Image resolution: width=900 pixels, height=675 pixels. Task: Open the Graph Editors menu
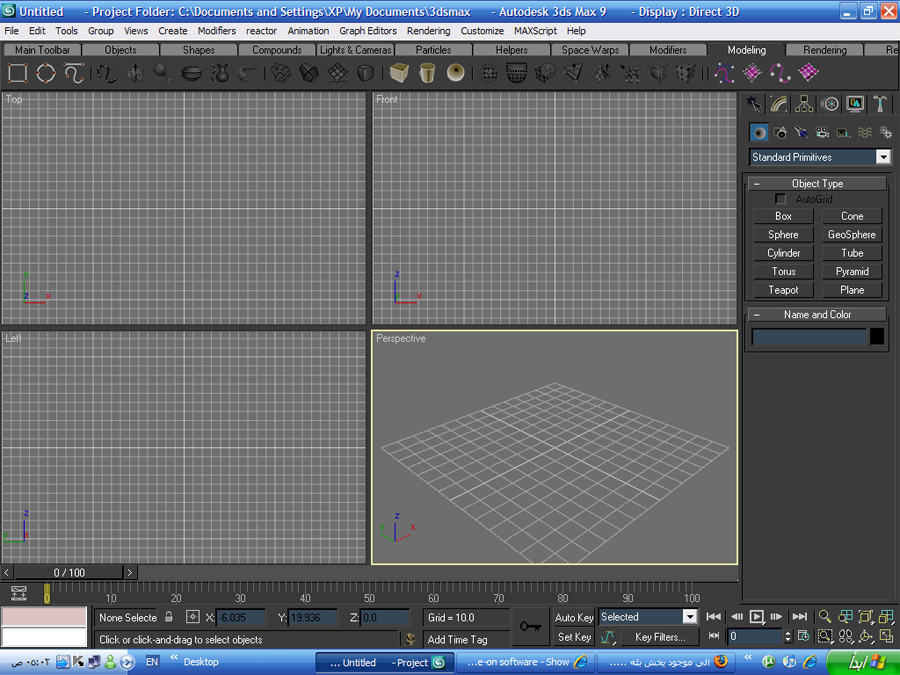[368, 31]
